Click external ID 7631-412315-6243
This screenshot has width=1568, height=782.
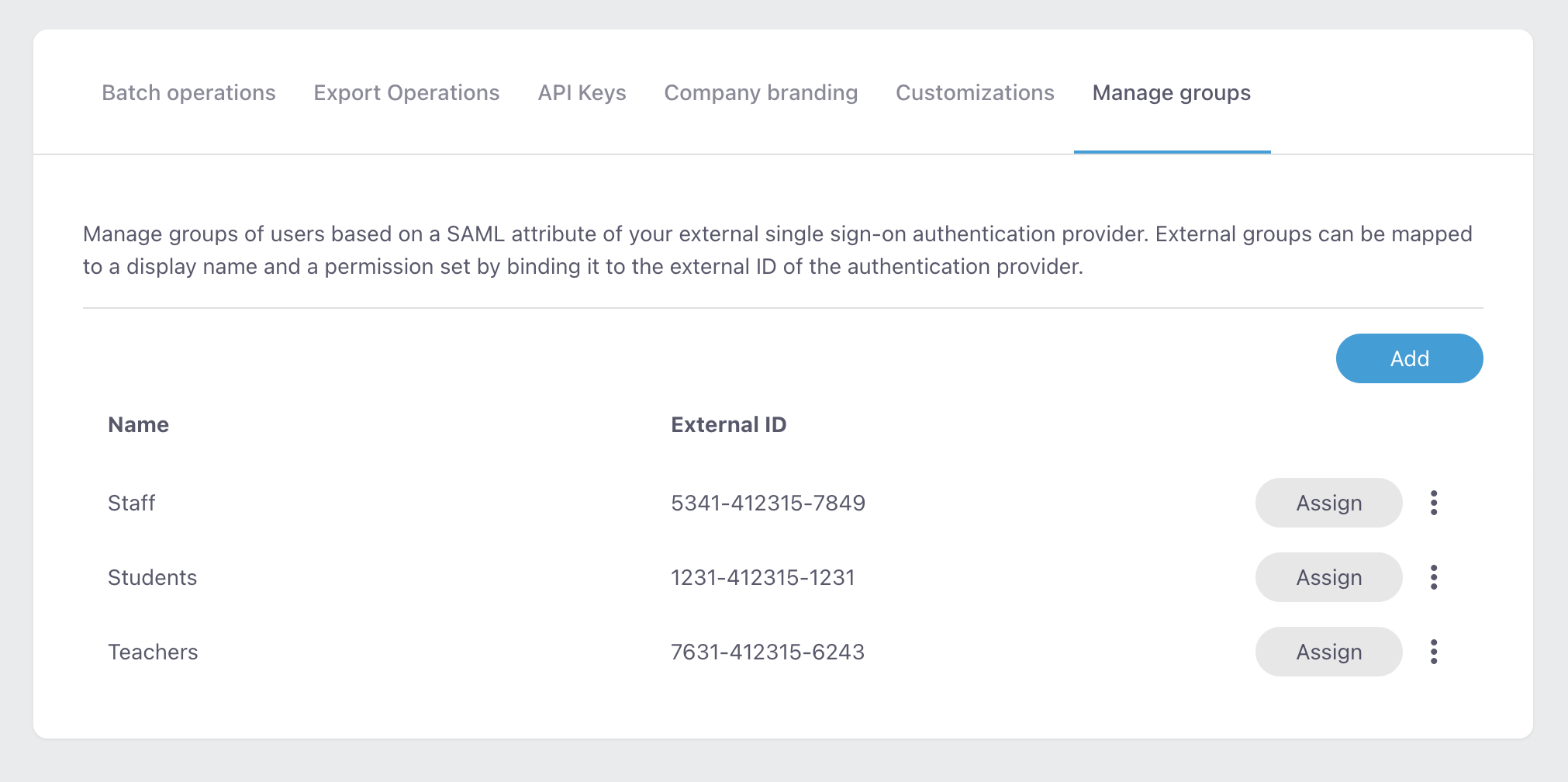coord(767,652)
